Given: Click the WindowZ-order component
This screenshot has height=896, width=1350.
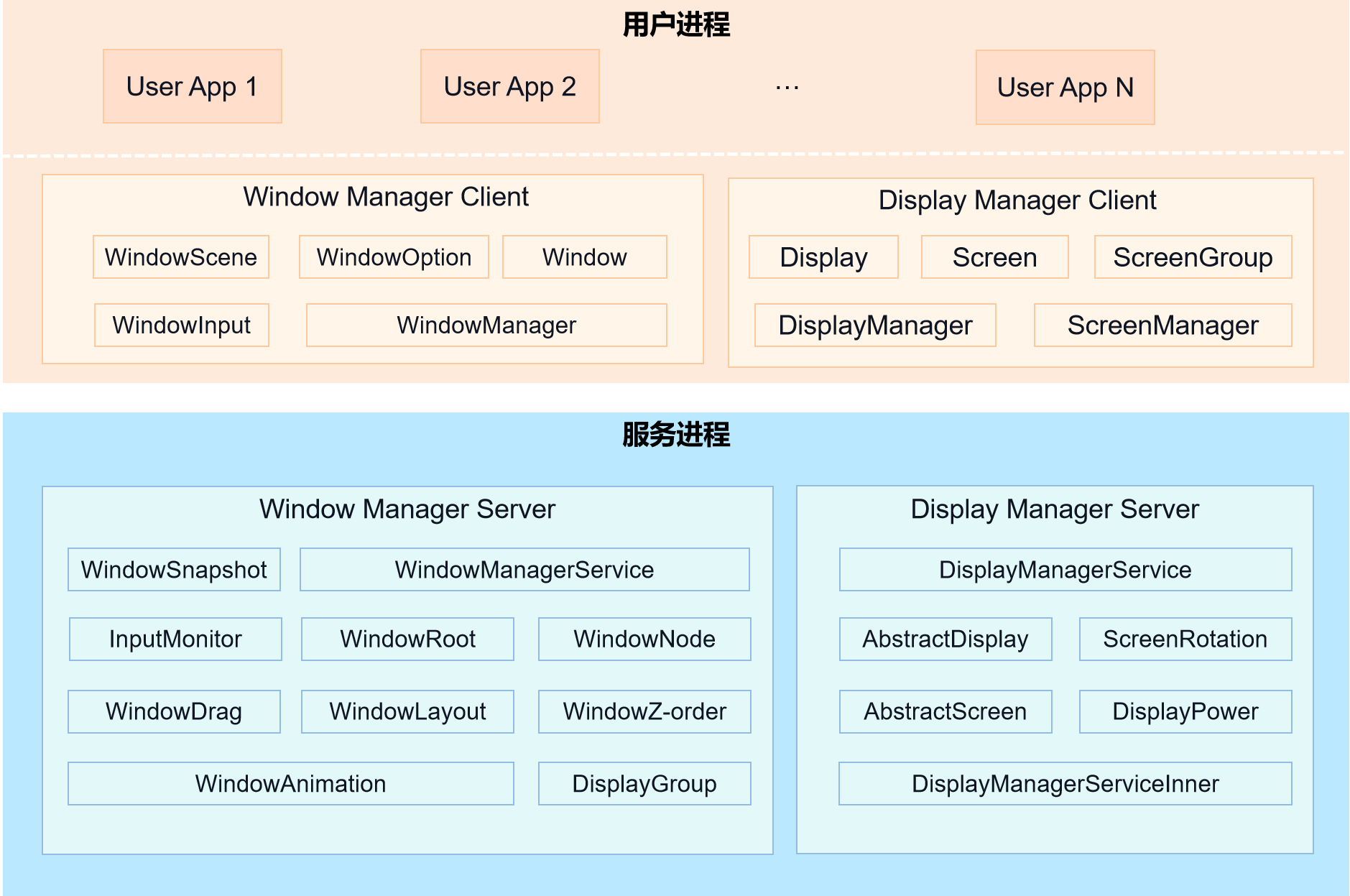Looking at the screenshot, I should (x=644, y=711).
